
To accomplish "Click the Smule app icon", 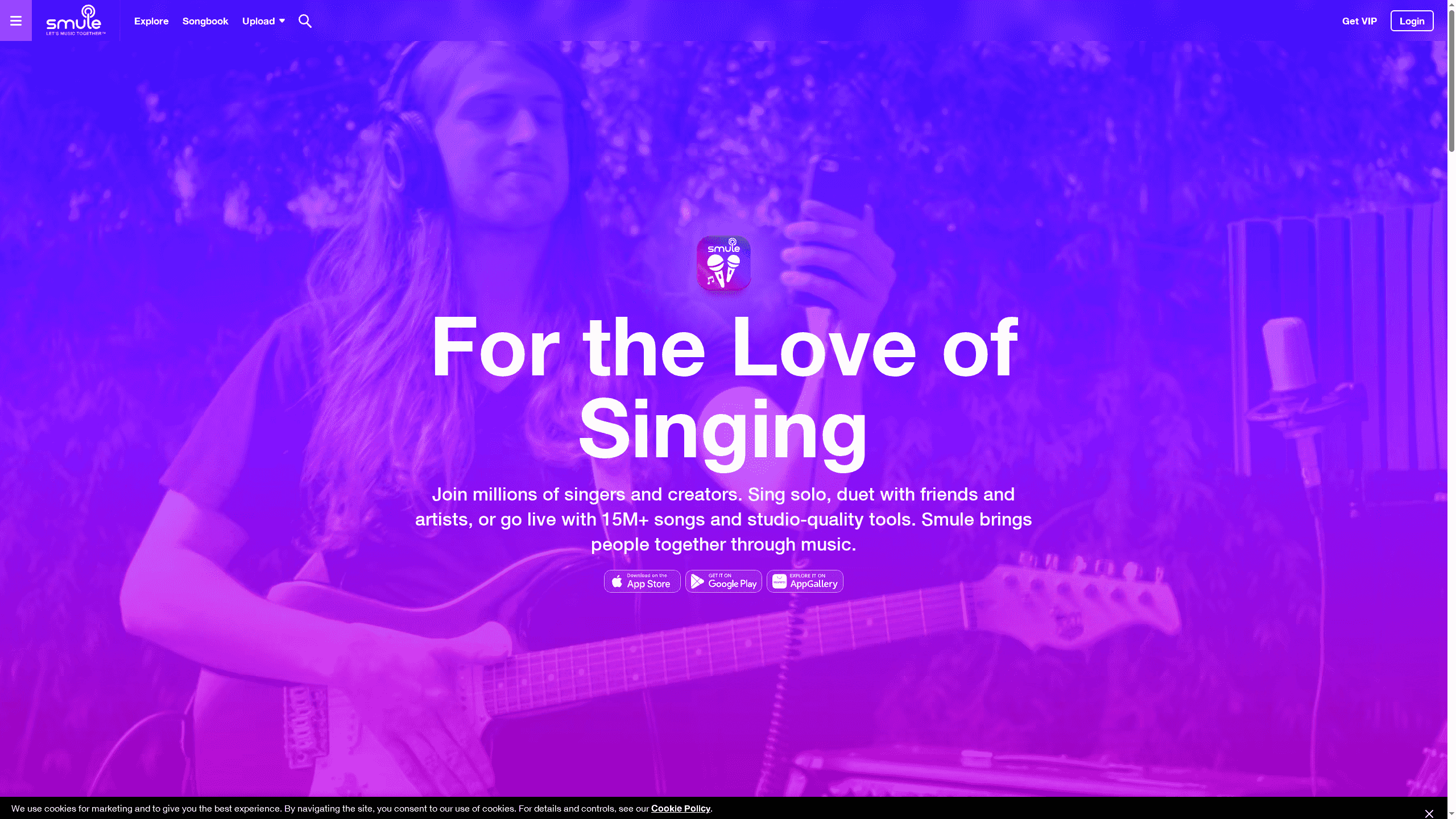I will coord(723,263).
